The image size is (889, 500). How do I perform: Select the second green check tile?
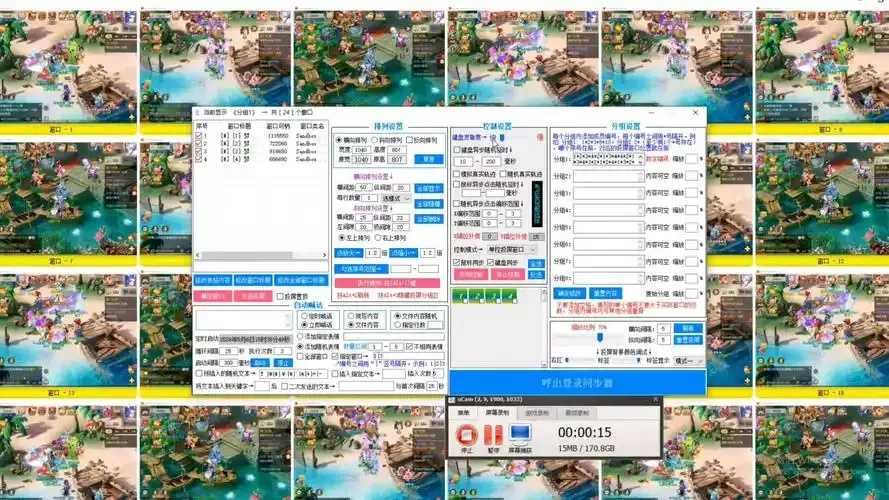[476, 296]
